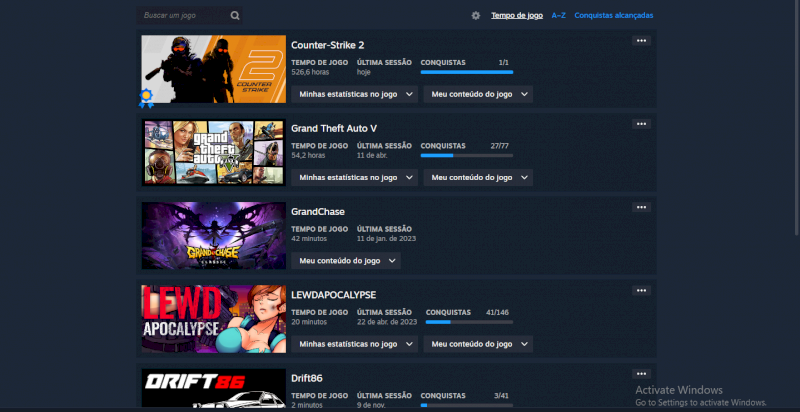Sort games alphabetically with A–Z
The height and width of the screenshot is (412, 800).
click(x=559, y=15)
